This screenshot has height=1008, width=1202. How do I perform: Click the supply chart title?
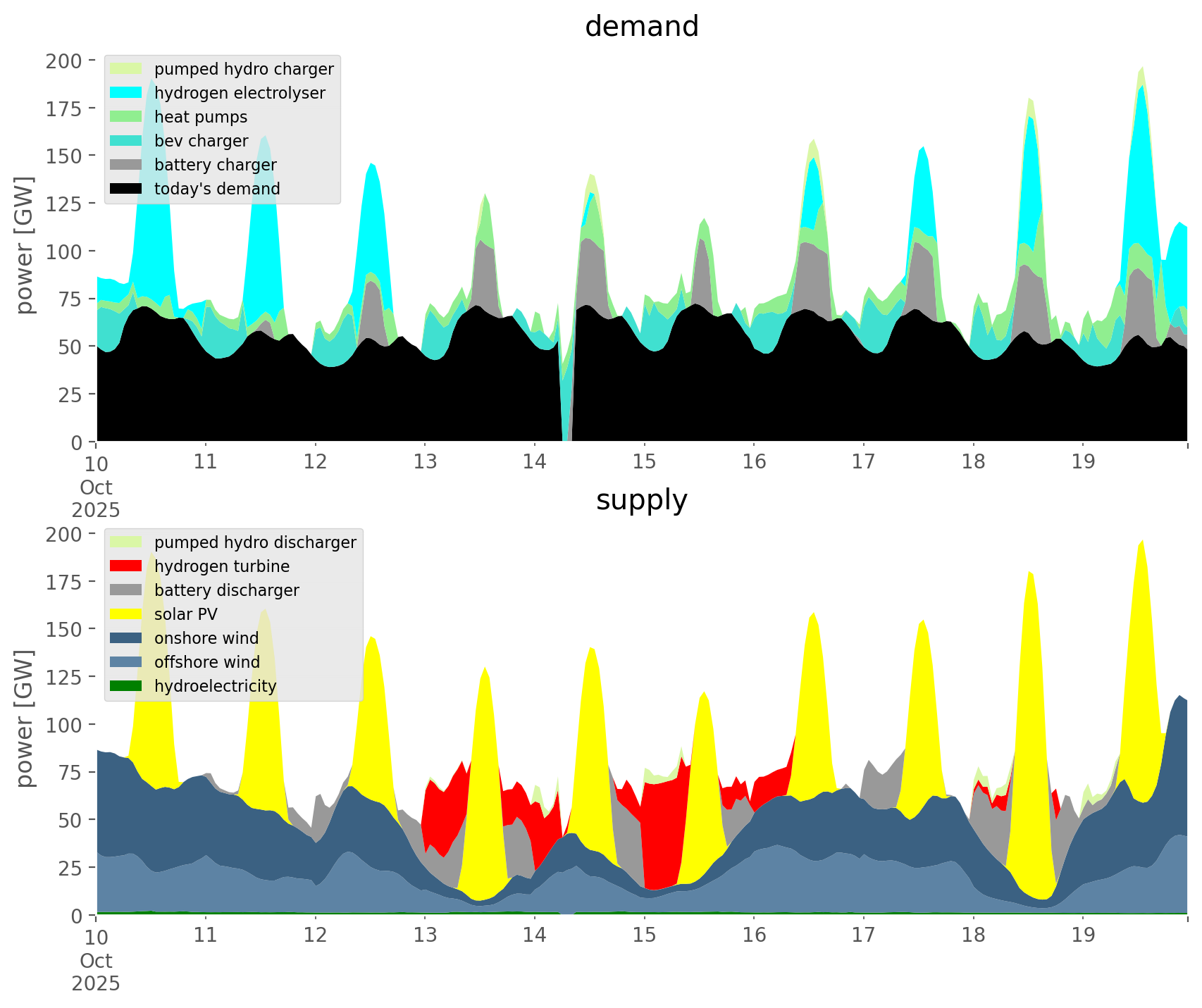coord(641,500)
